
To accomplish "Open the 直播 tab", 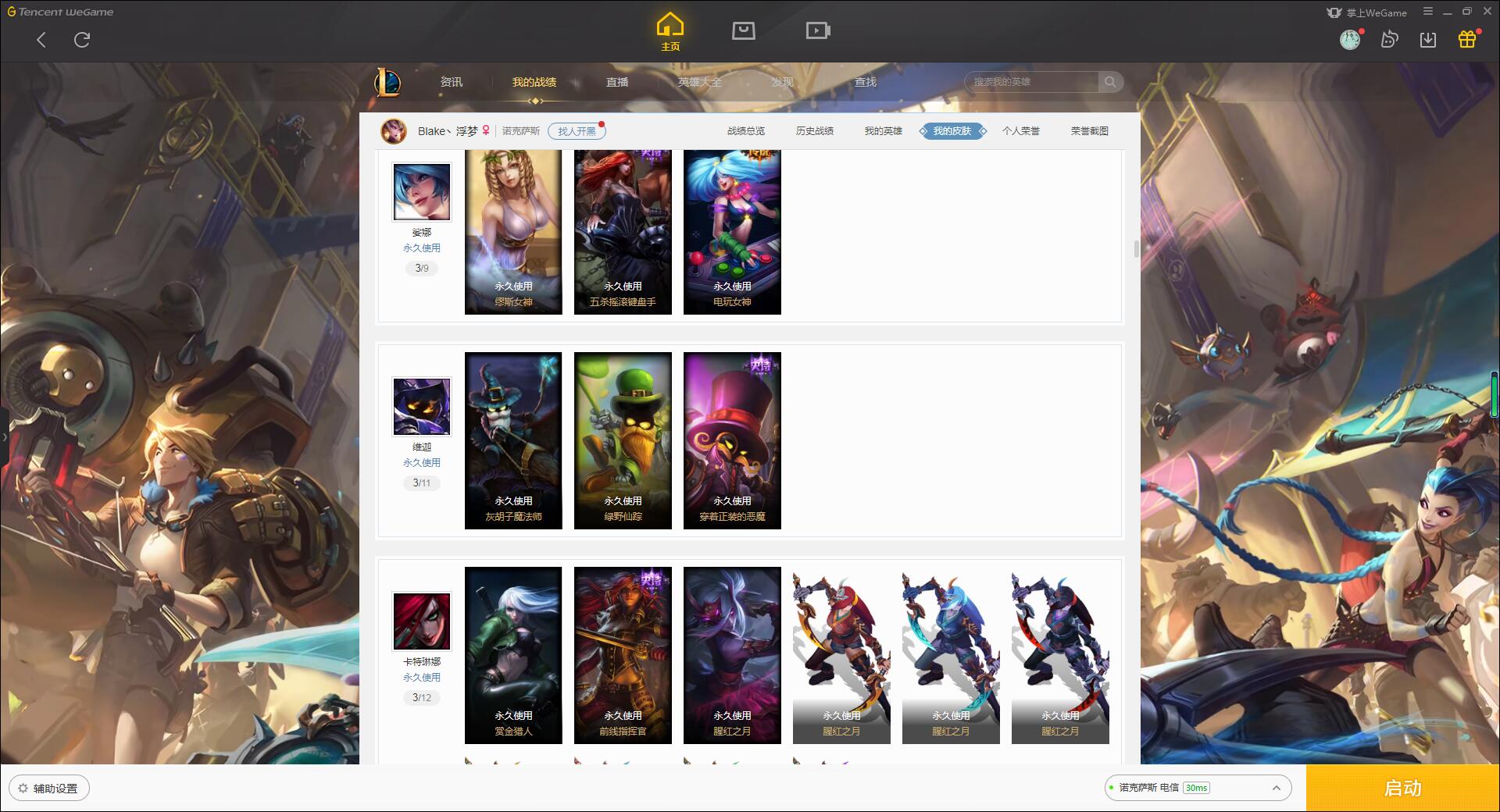I will click(x=617, y=82).
